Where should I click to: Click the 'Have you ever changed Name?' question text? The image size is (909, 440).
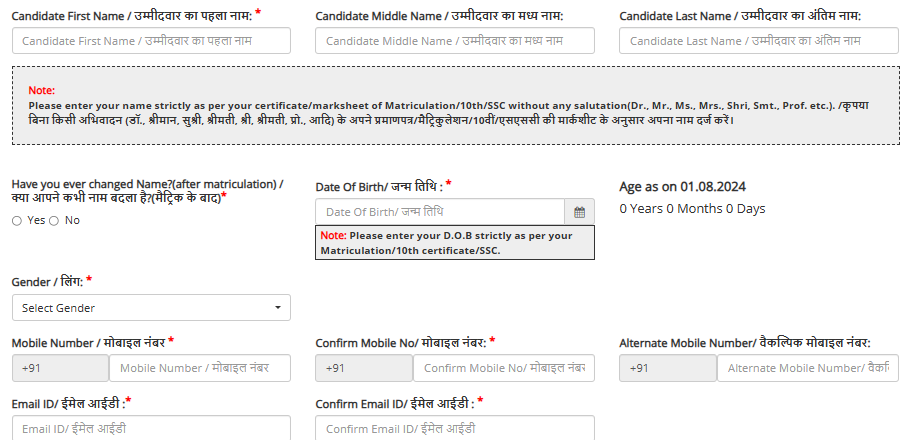[148, 191]
